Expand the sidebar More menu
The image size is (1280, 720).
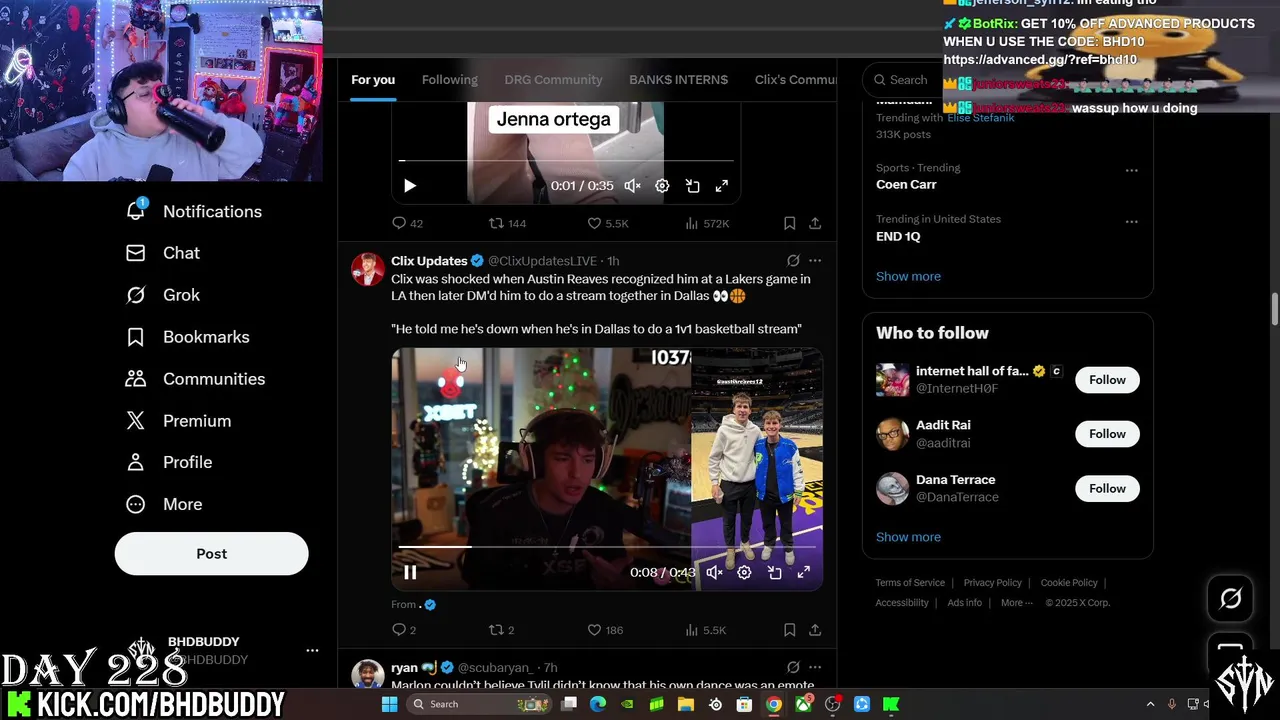(164, 504)
